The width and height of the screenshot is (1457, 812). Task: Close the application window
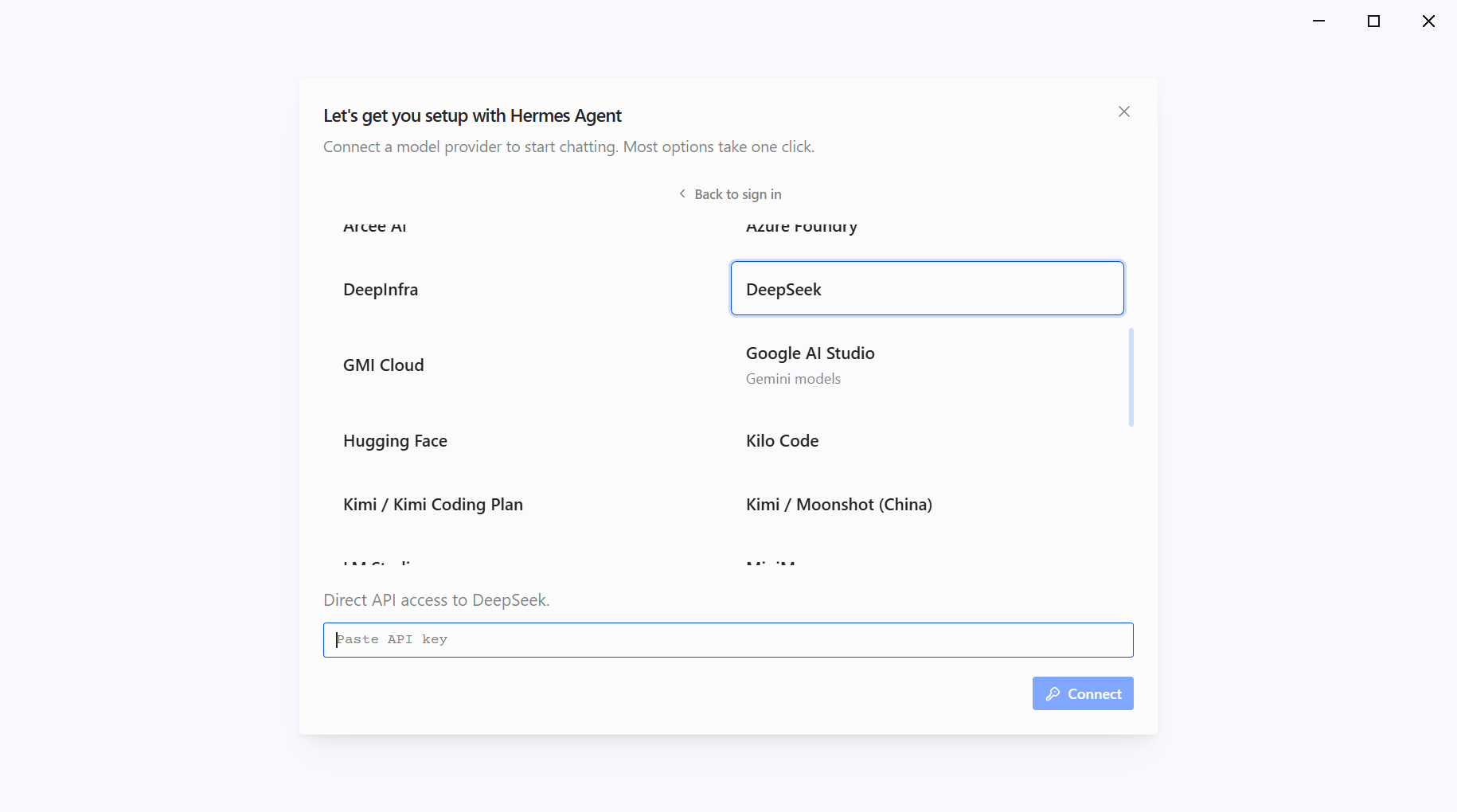pyautogui.click(x=1428, y=21)
